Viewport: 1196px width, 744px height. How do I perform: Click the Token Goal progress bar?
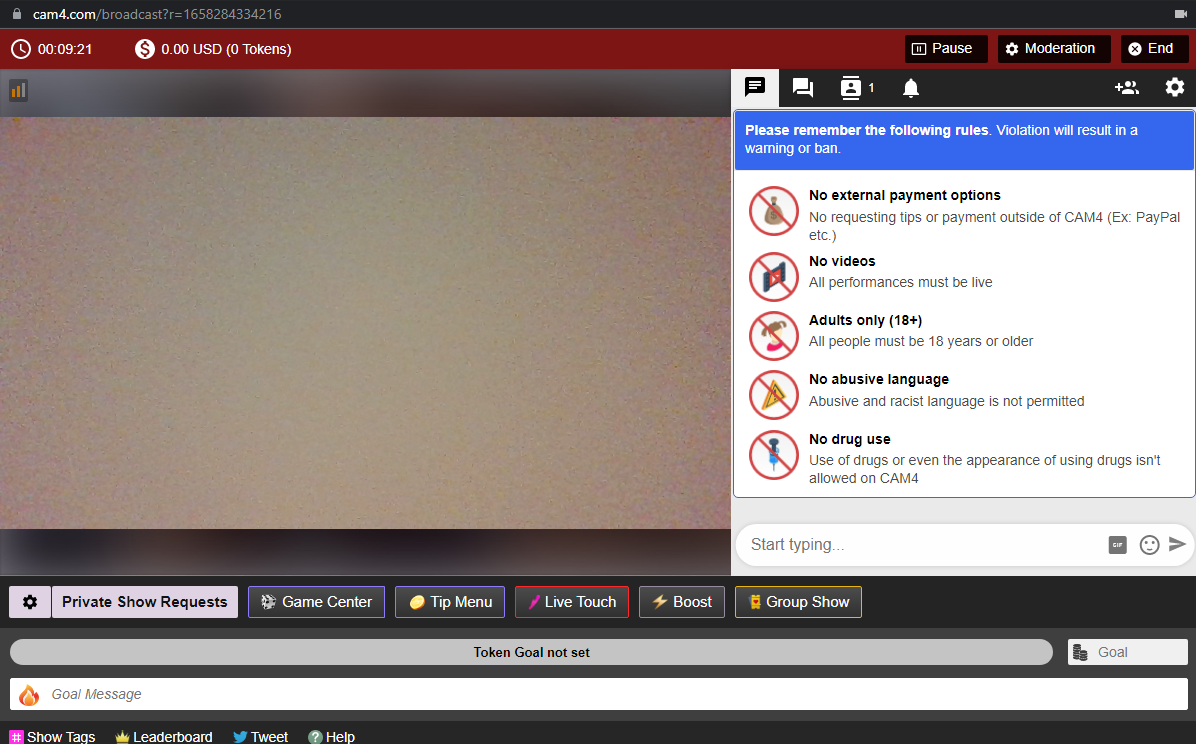531,652
